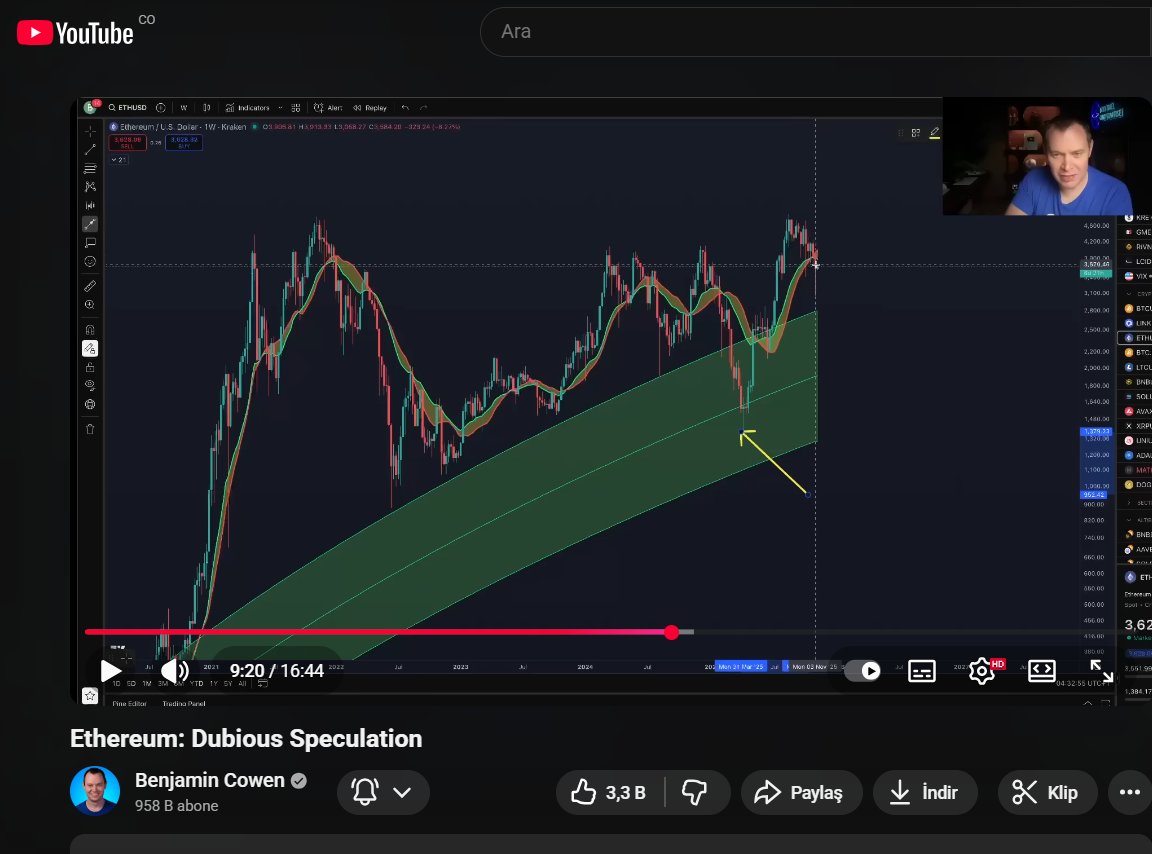The image size is (1152, 854).
Task: Click the magnet mode icon in chart sidebar
Action: pos(90,330)
